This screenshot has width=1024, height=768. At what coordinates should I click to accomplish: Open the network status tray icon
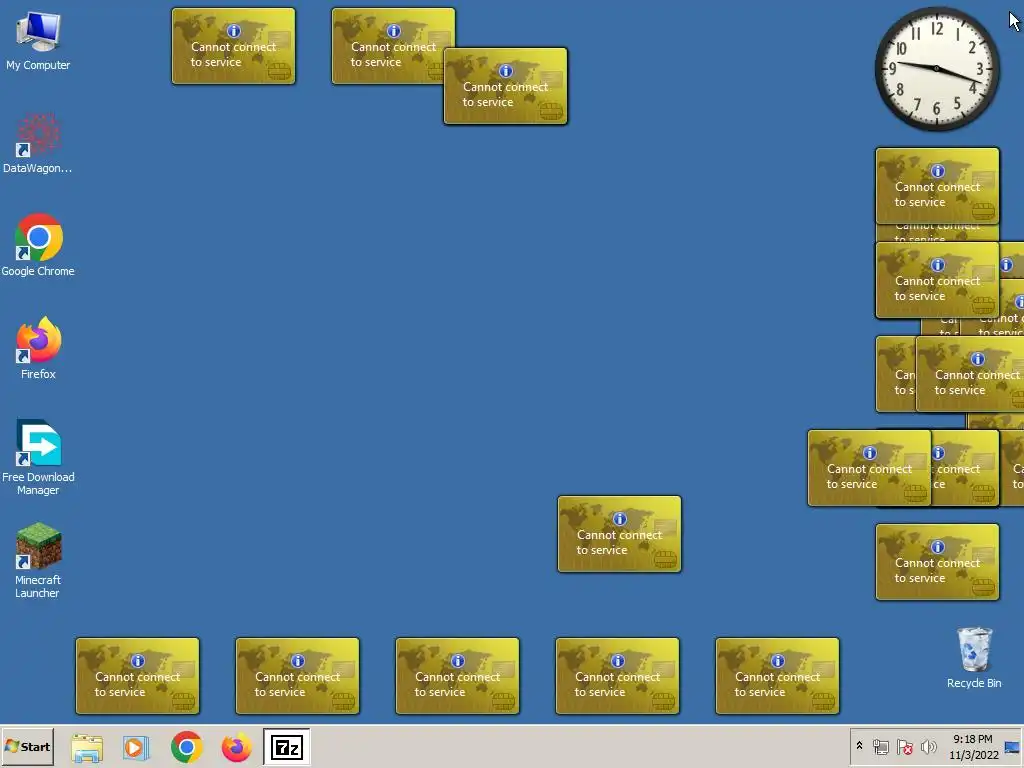[881, 746]
